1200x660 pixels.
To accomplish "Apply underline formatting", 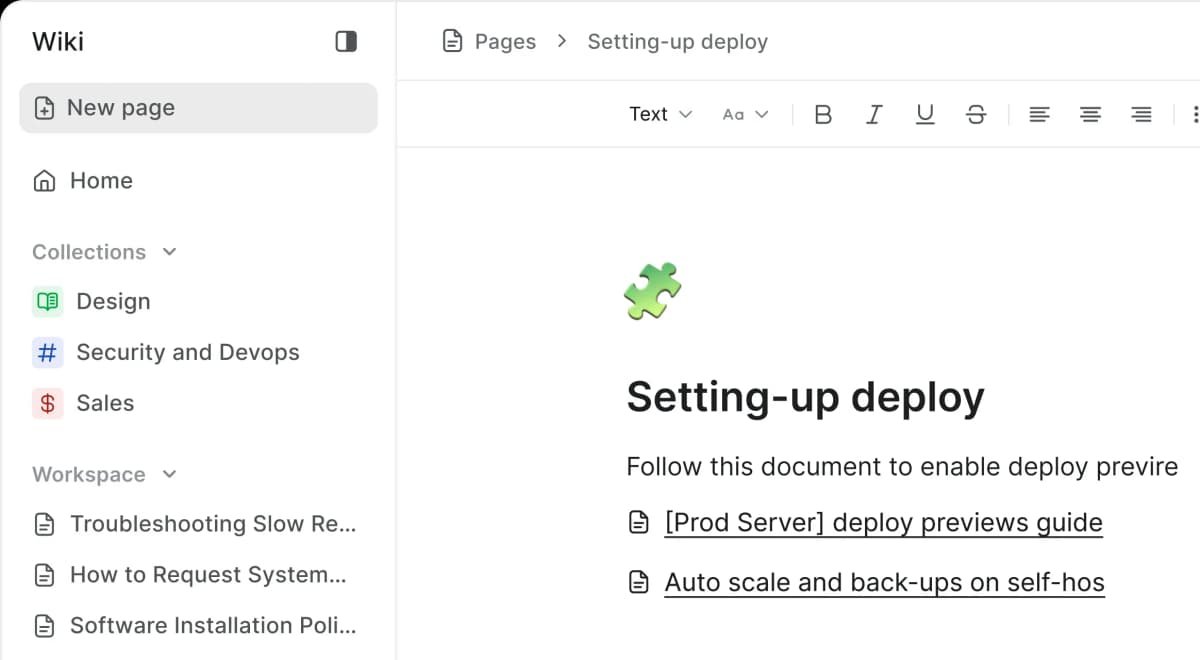I will pos(924,113).
